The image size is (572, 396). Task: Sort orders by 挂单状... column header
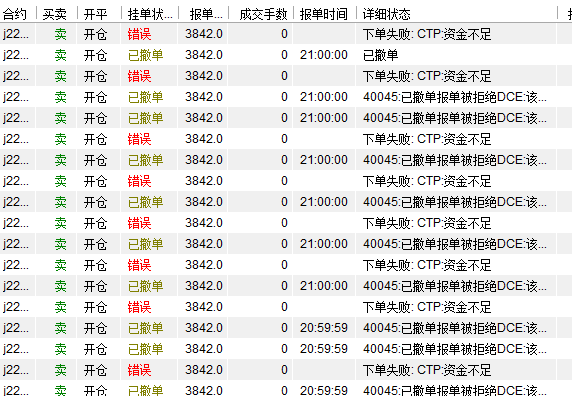150,14
